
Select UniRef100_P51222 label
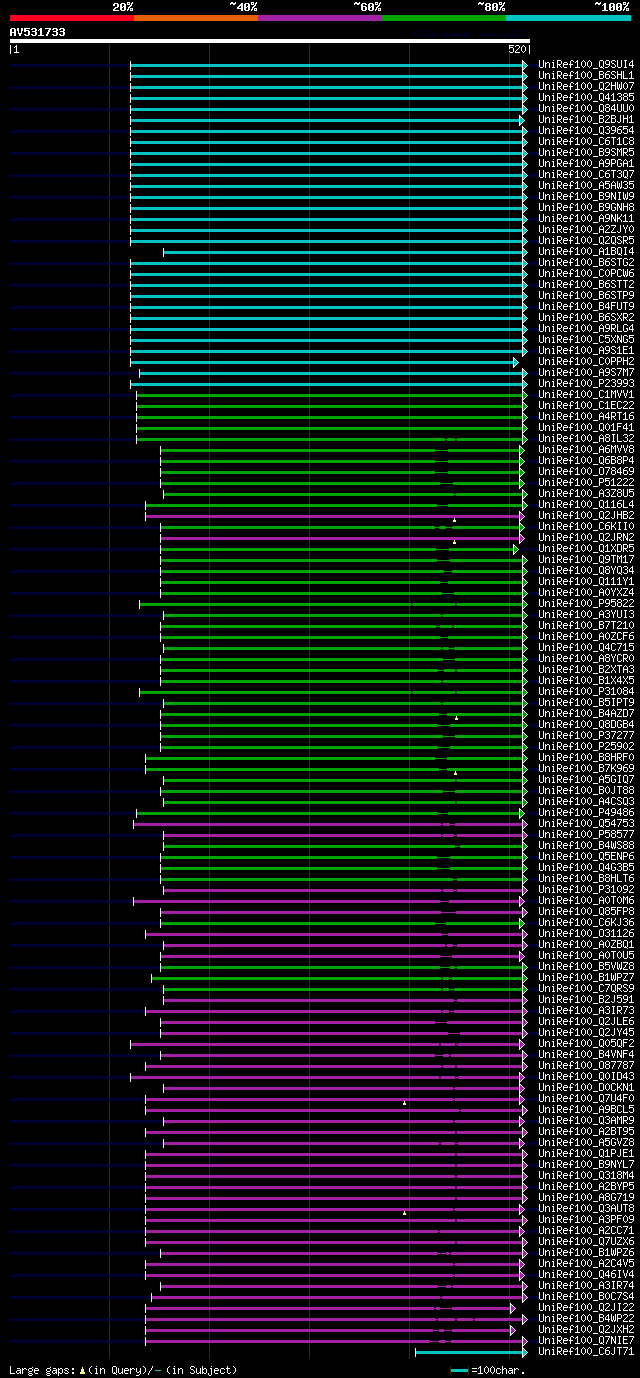click(x=586, y=482)
